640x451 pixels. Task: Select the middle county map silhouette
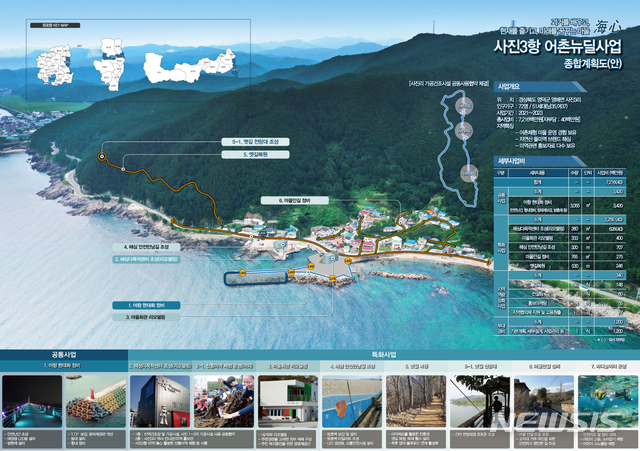click(x=109, y=64)
